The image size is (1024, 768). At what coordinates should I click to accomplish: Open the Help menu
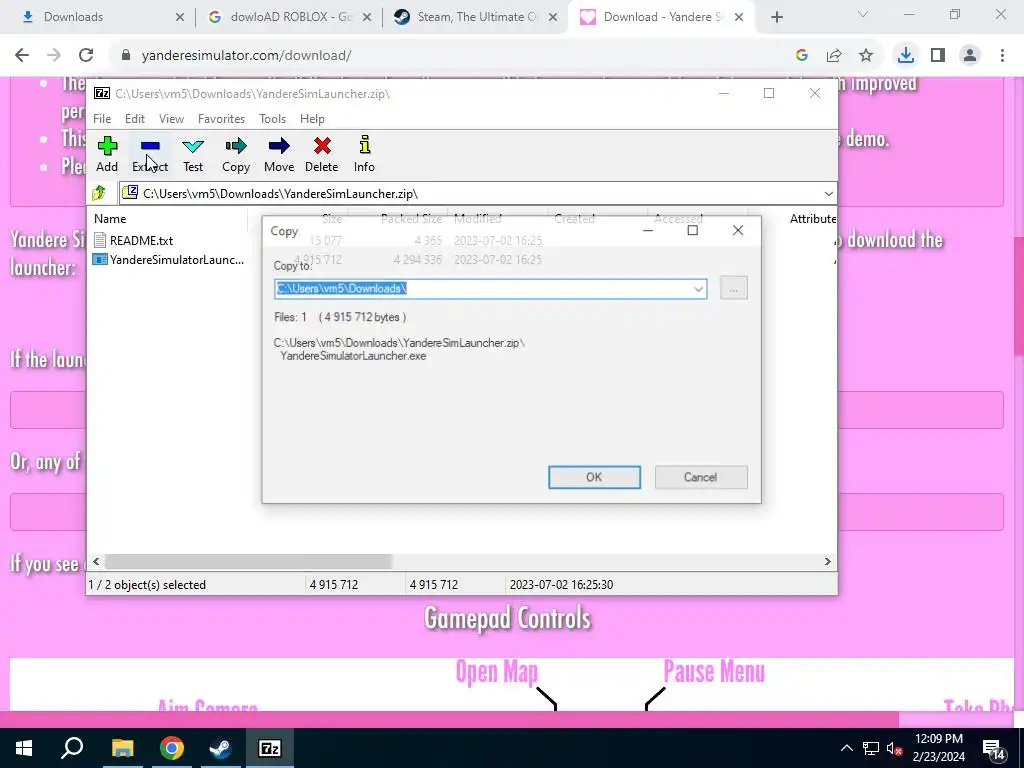(312, 118)
